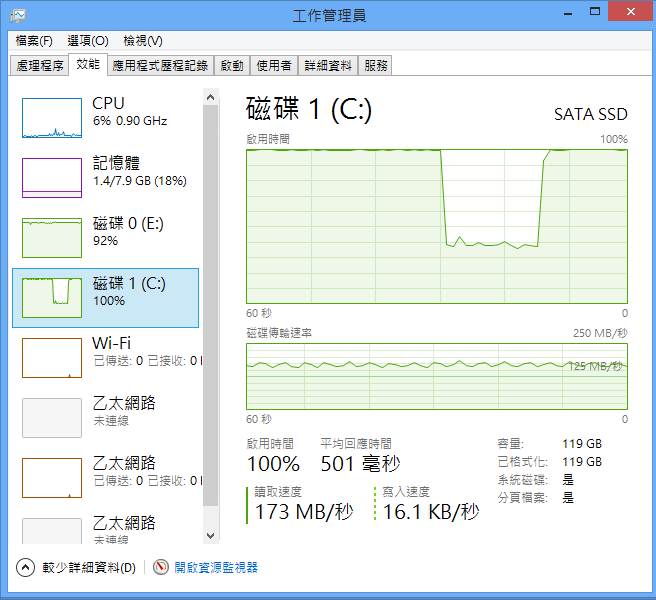Switch to the 服務 tab
The width and height of the screenshot is (656, 600).
tap(376, 66)
